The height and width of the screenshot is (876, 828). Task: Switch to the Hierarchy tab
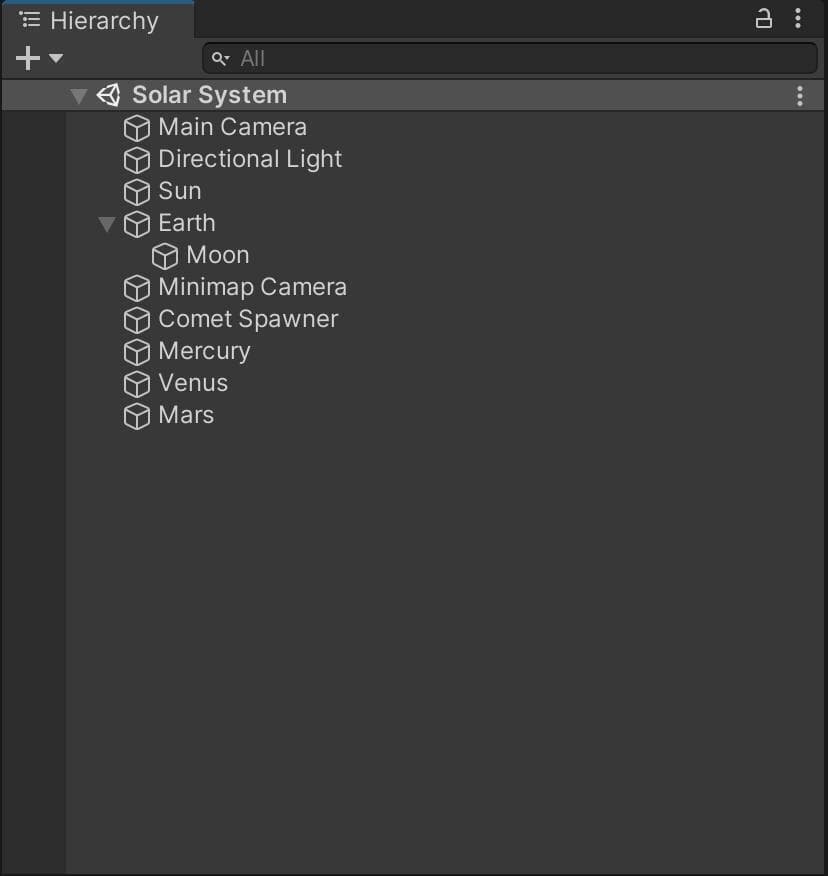(98, 21)
